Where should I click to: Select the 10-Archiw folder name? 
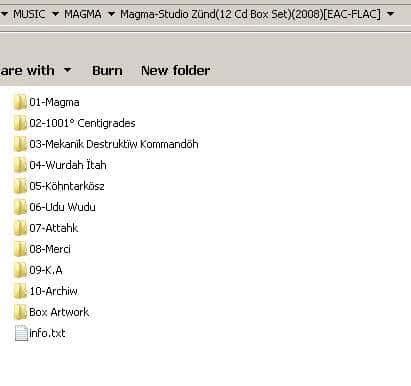pyautogui.click(x=53, y=291)
